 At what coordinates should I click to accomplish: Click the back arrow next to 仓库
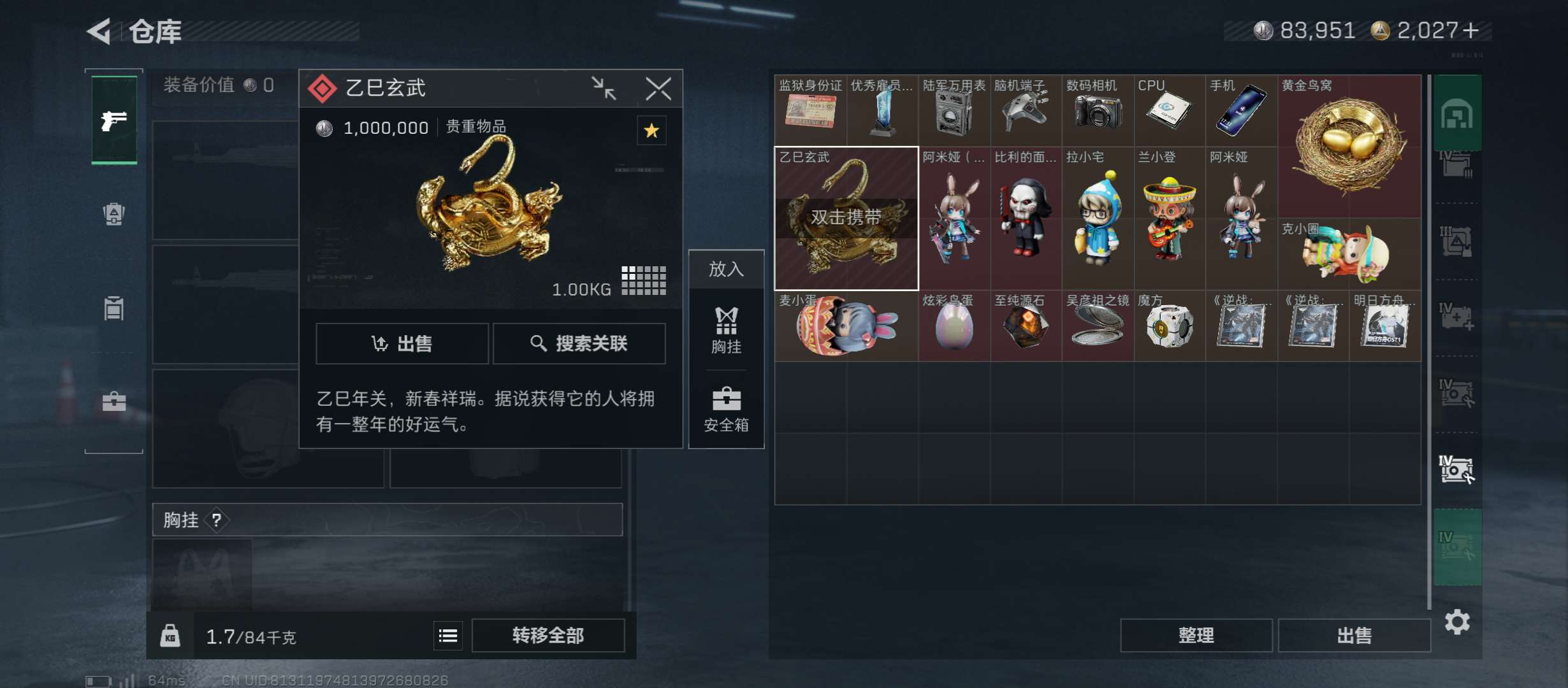99,31
